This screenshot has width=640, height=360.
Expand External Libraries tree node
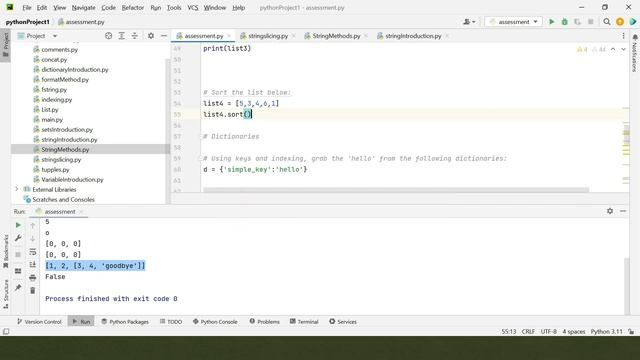click(x=17, y=189)
